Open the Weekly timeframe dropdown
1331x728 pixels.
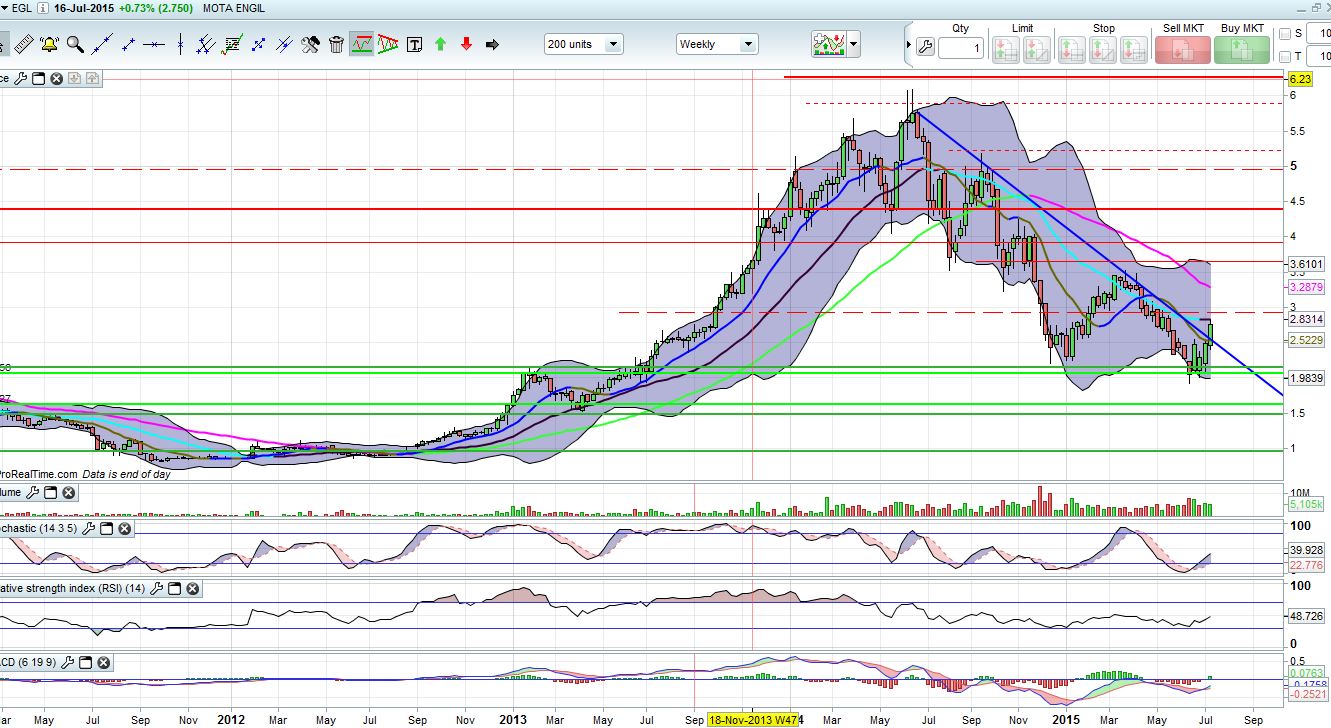[747, 45]
